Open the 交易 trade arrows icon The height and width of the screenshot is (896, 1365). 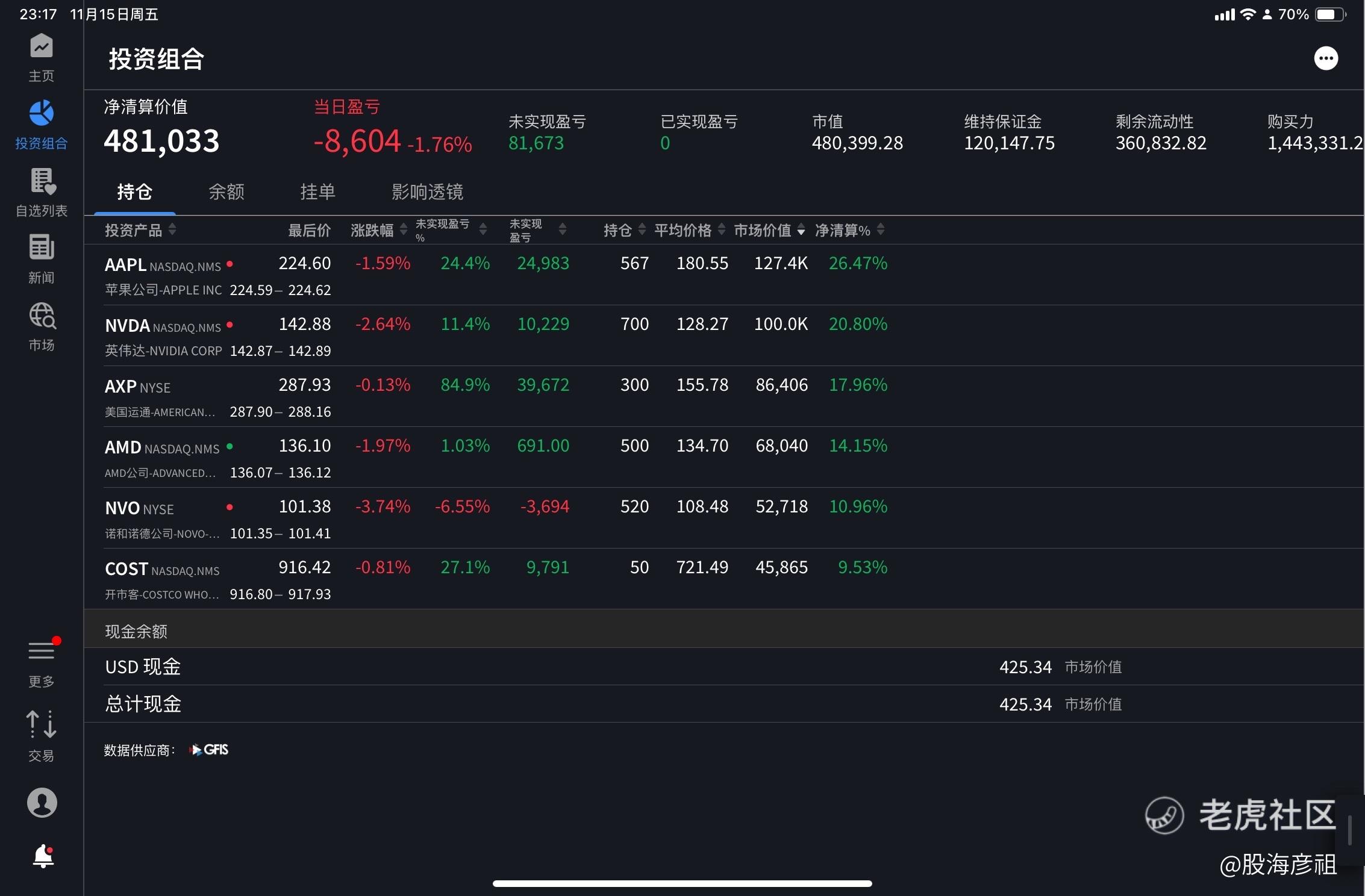[41, 725]
